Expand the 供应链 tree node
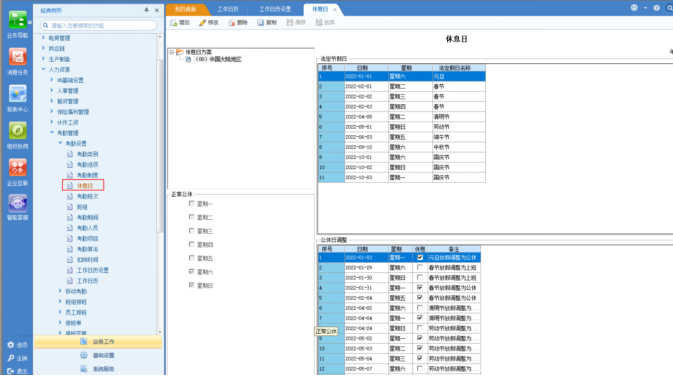 pos(43,48)
